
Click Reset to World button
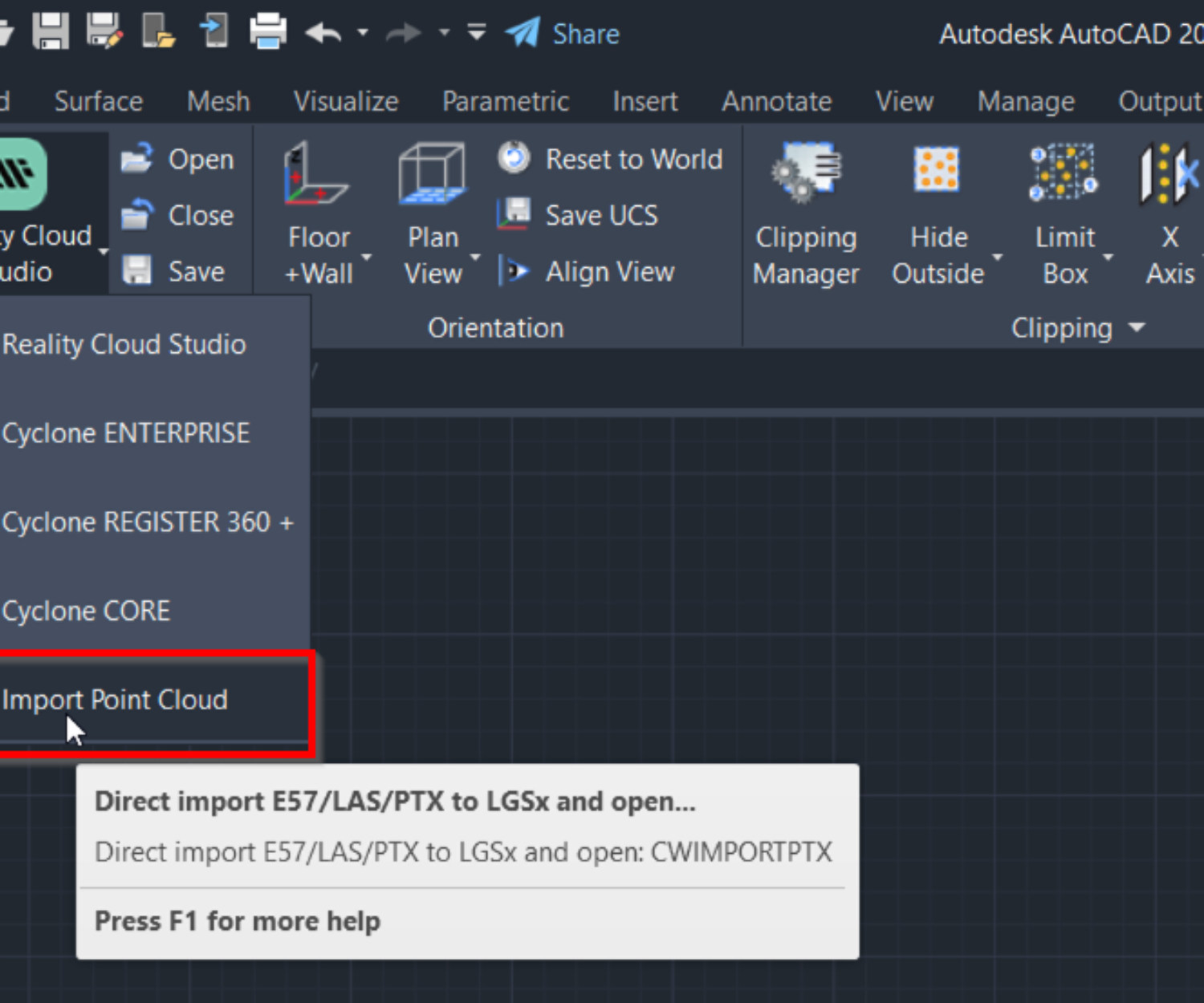(x=612, y=159)
